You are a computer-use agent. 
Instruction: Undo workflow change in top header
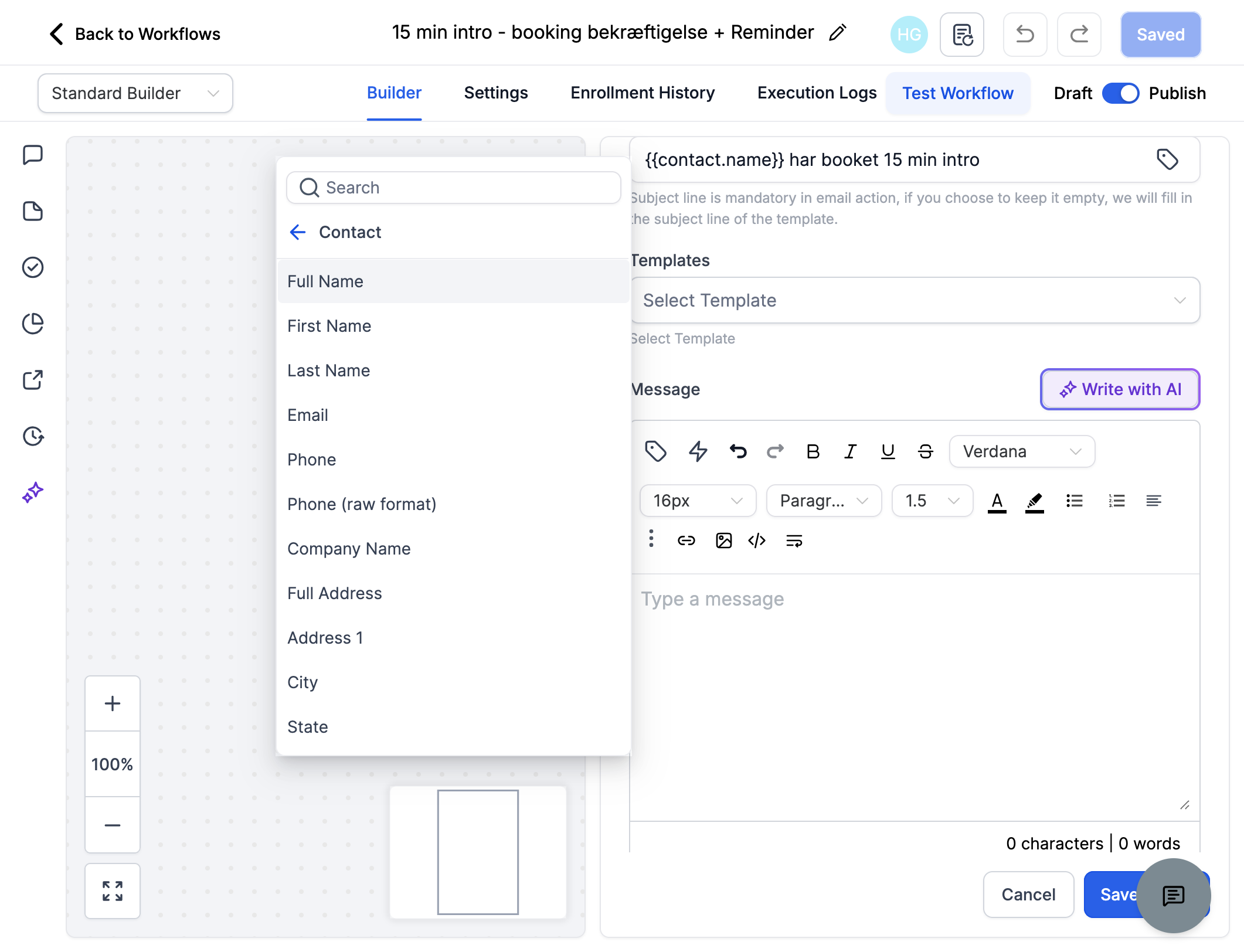[x=1025, y=35]
